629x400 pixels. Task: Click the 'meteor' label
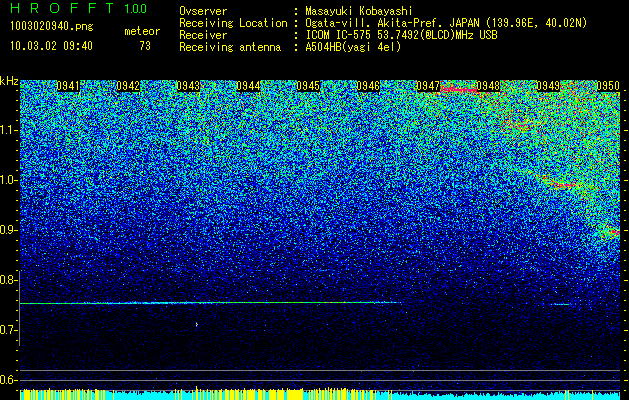coord(142,31)
